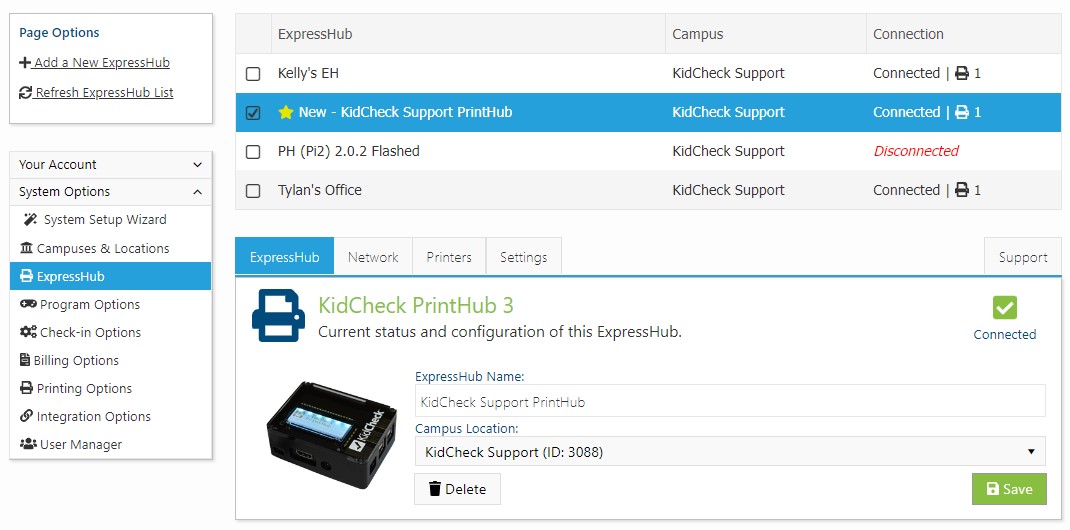Viewport: 1070px width, 530px height.
Task: Go to Check-in Options in sidebar
Action: pos(90,332)
